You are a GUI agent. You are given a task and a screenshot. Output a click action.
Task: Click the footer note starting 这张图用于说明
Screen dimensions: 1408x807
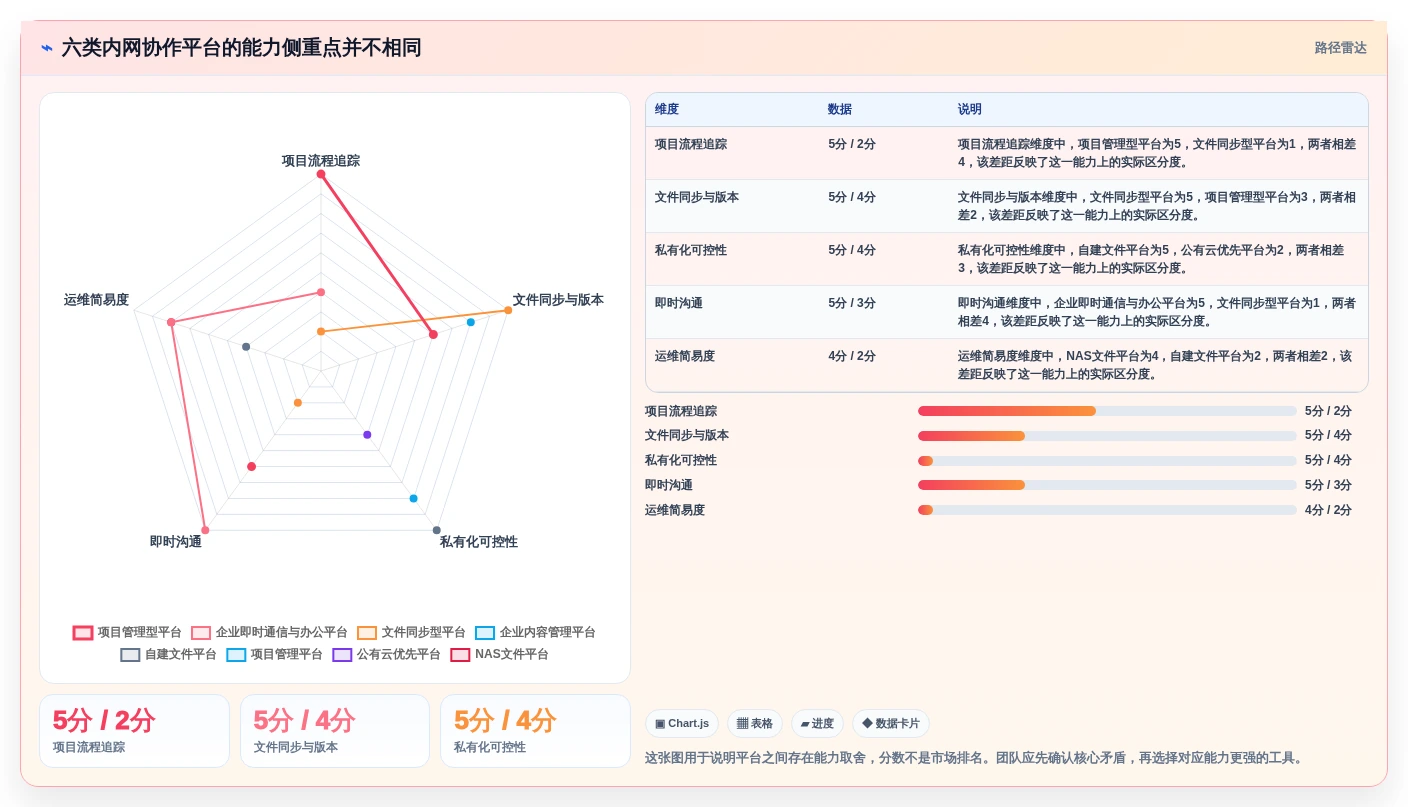[x=976, y=758]
